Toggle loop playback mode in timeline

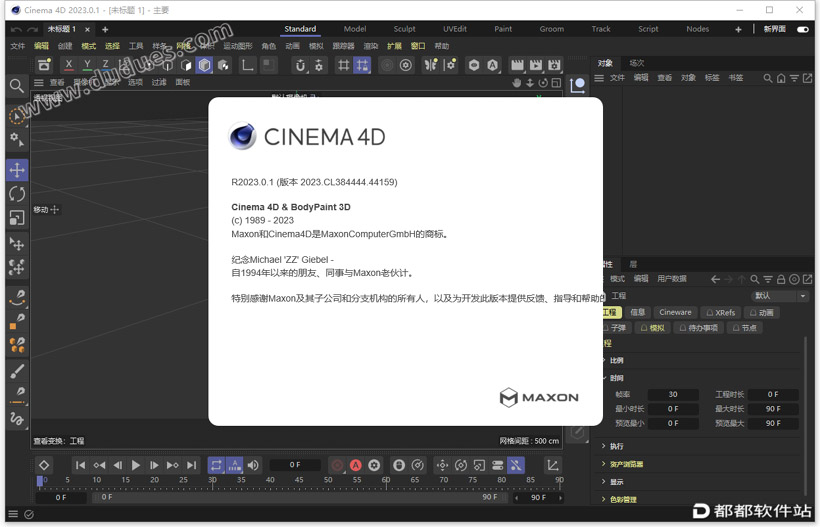pos(216,465)
